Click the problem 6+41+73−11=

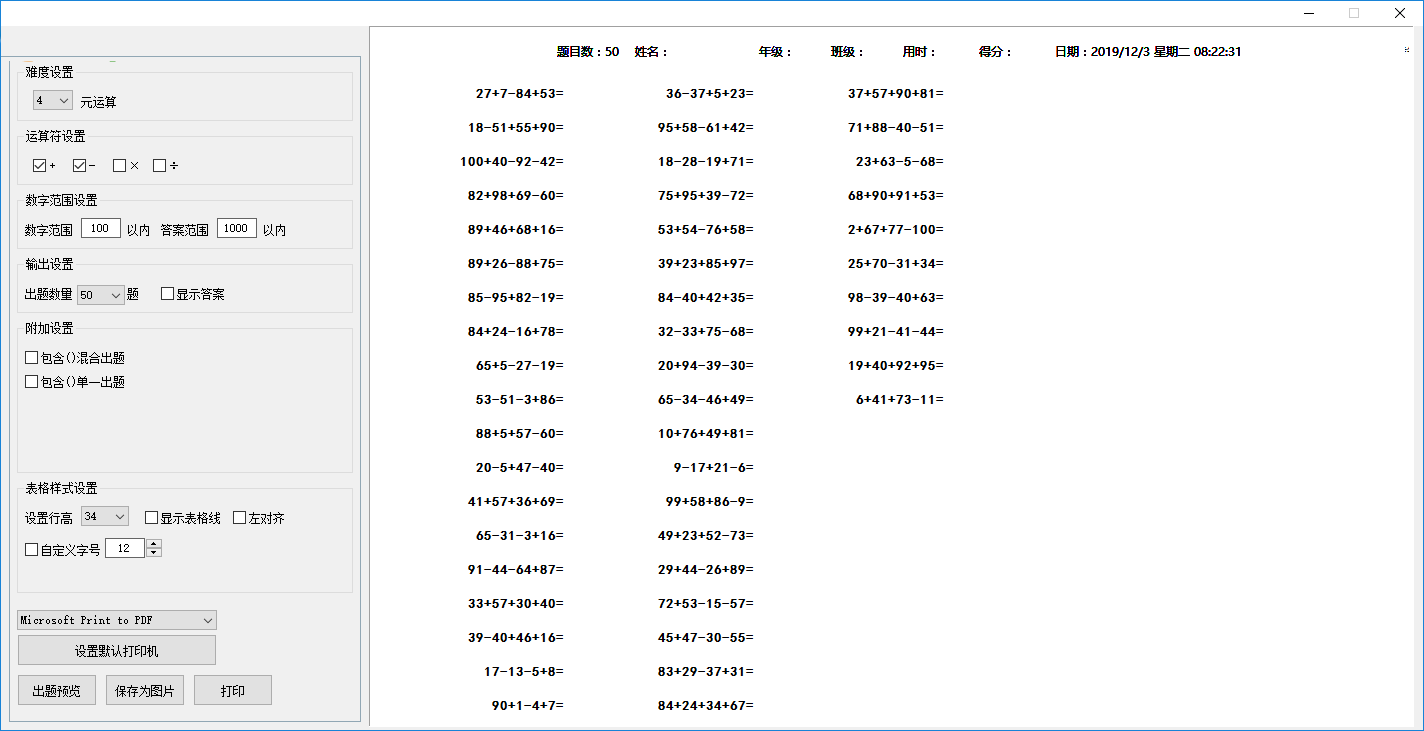[x=900, y=400]
